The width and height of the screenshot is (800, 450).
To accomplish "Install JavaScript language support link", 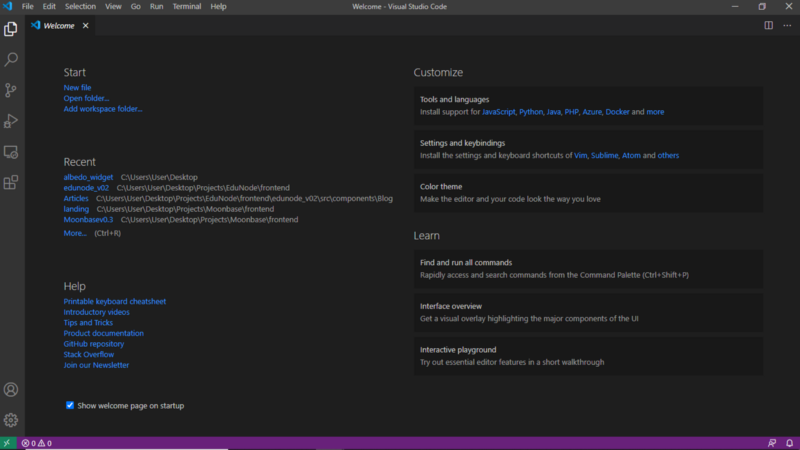I will click(498, 112).
